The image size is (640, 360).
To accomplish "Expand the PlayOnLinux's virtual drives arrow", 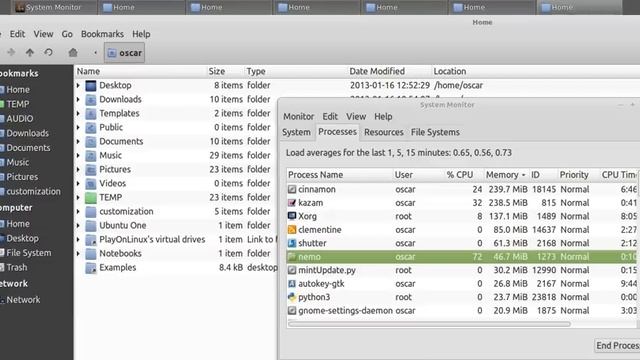I will 78,240.
